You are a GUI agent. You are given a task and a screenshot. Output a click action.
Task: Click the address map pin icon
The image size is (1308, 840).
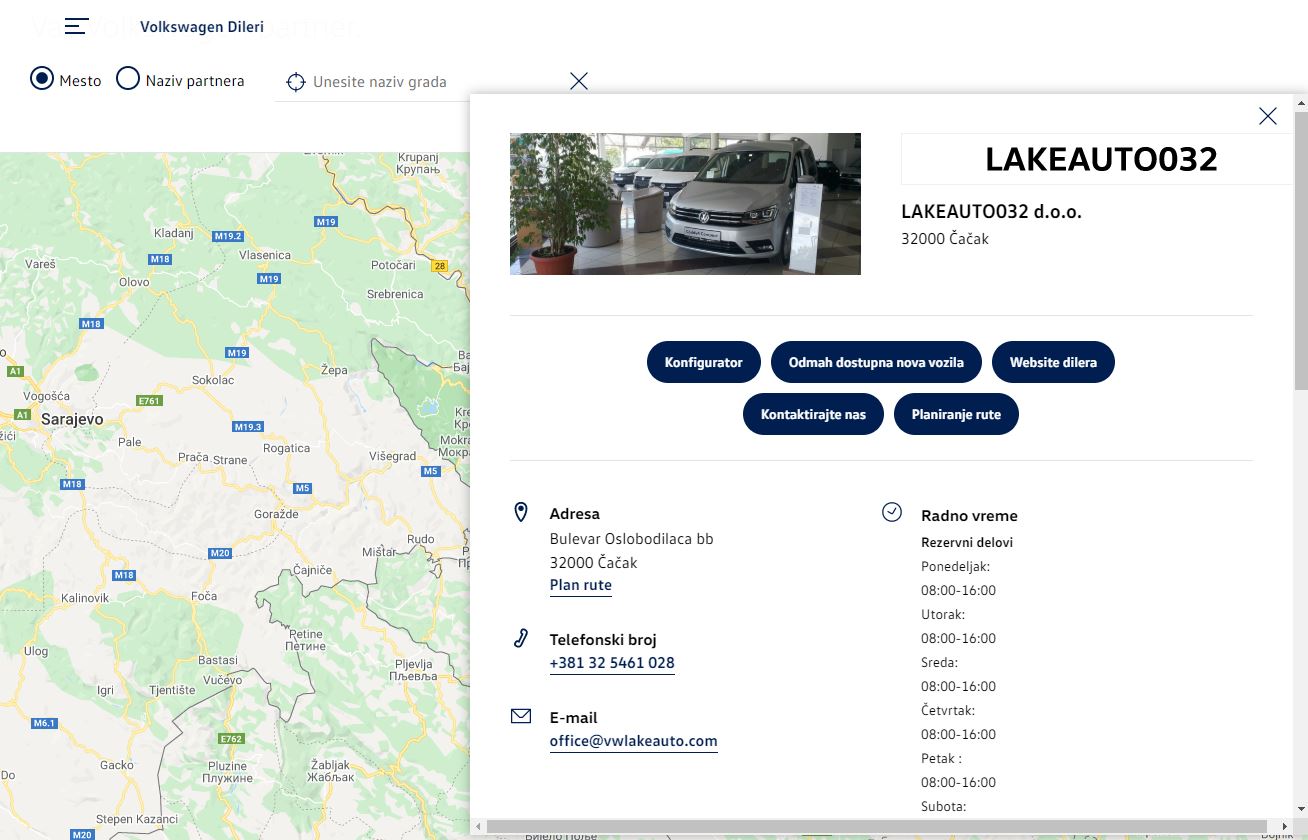521,513
